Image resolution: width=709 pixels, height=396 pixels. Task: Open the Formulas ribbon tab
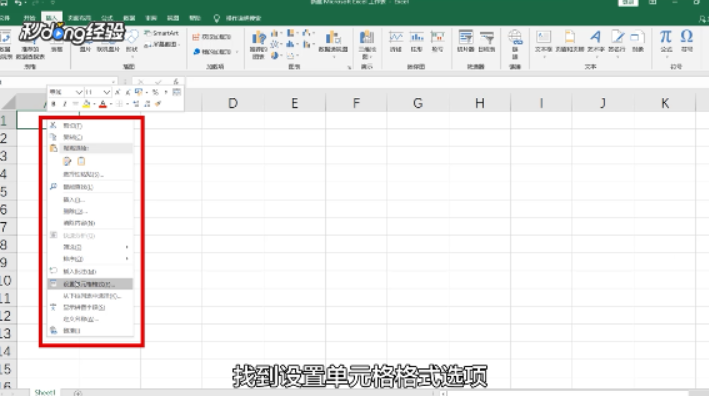pyautogui.click(x=107, y=18)
